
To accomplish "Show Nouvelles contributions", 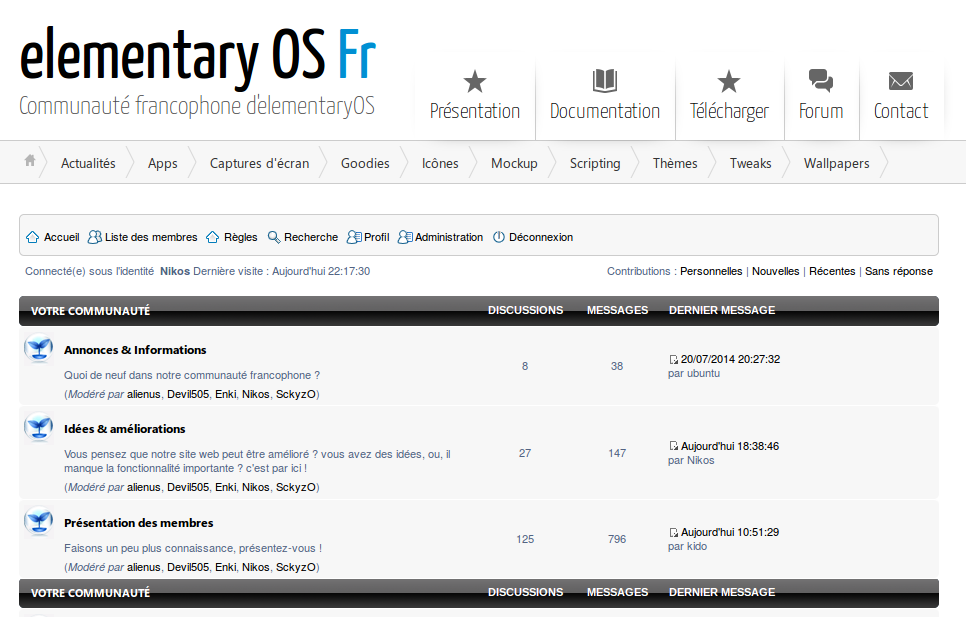I will pos(776,271).
